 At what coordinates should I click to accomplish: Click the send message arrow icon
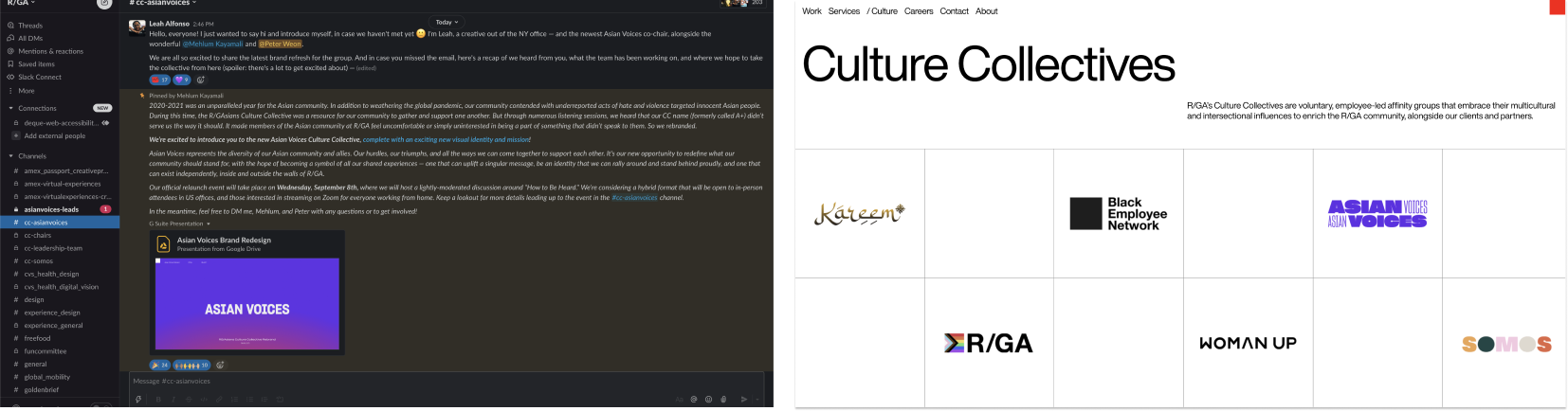tap(743, 400)
